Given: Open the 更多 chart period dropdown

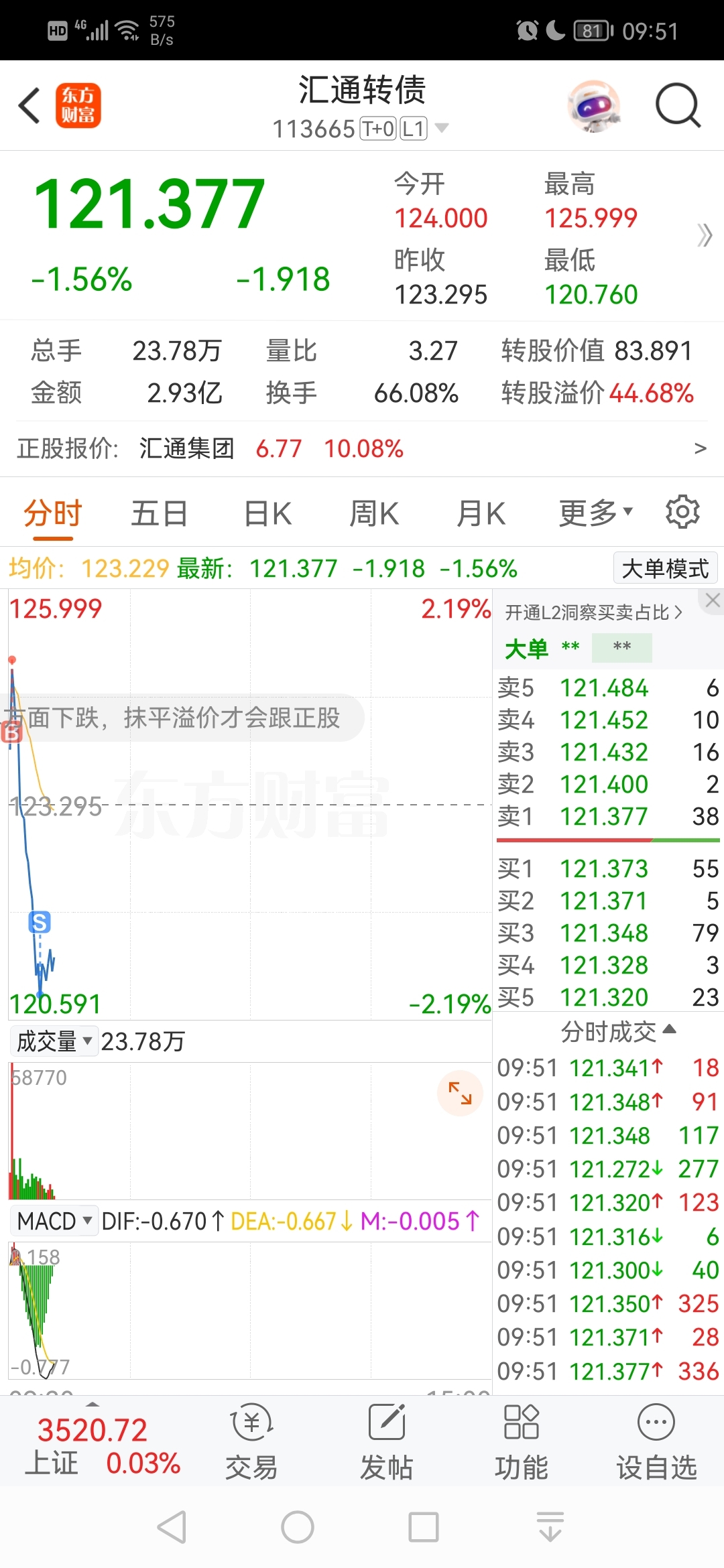Looking at the screenshot, I should [x=595, y=513].
